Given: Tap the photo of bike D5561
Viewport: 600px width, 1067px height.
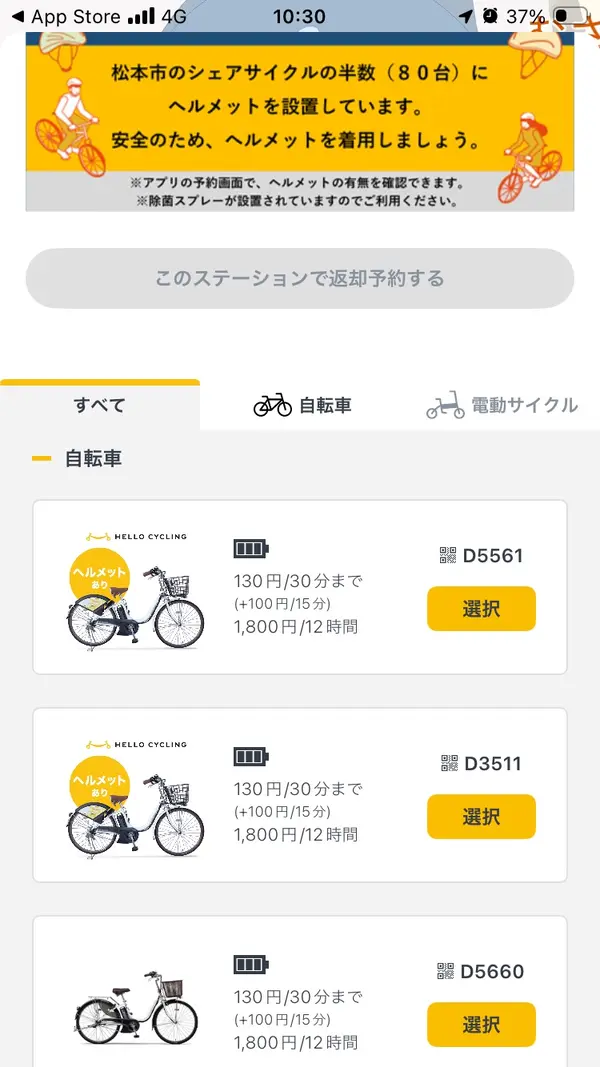Looking at the screenshot, I should [135, 600].
